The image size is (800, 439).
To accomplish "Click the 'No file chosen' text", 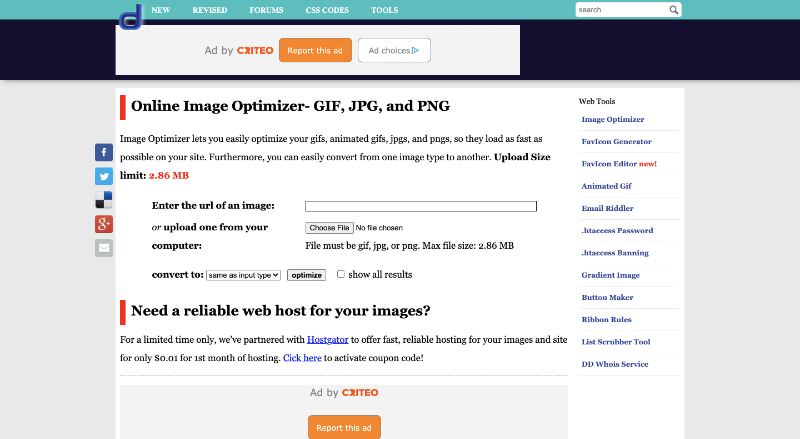I will click(379, 228).
